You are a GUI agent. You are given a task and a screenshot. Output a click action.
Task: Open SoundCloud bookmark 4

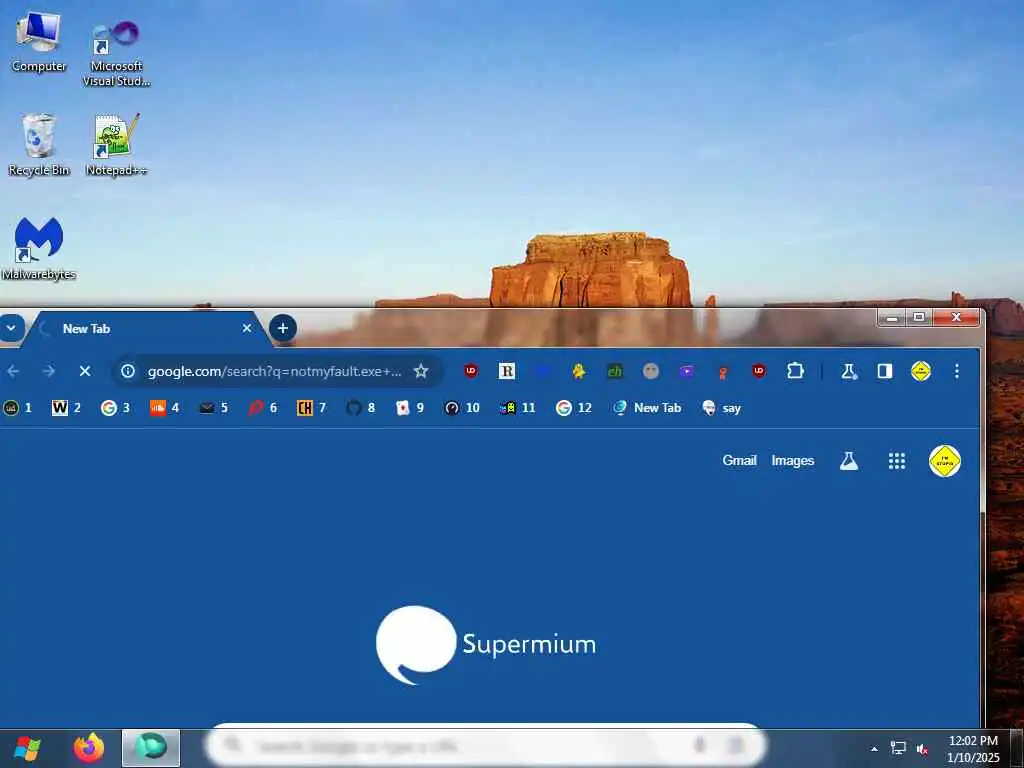[x=165, y=408]
